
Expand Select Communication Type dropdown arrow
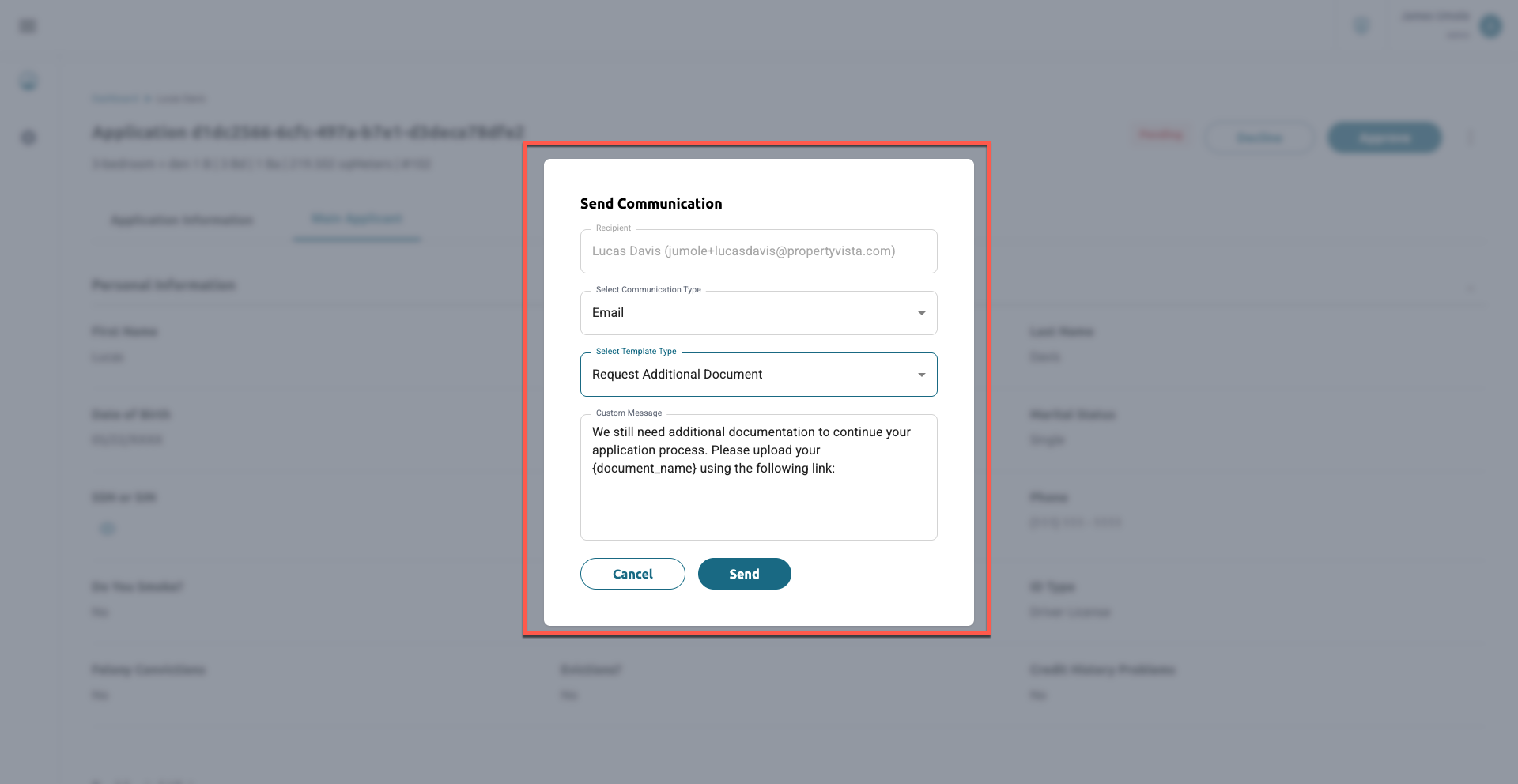(x=921, y=313)
